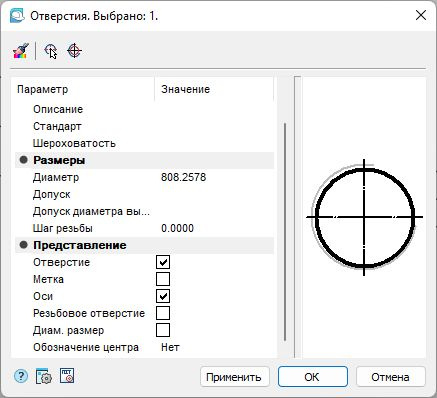
Task: Enable the Диам. размер checkbox
Action: click(163, 330)
